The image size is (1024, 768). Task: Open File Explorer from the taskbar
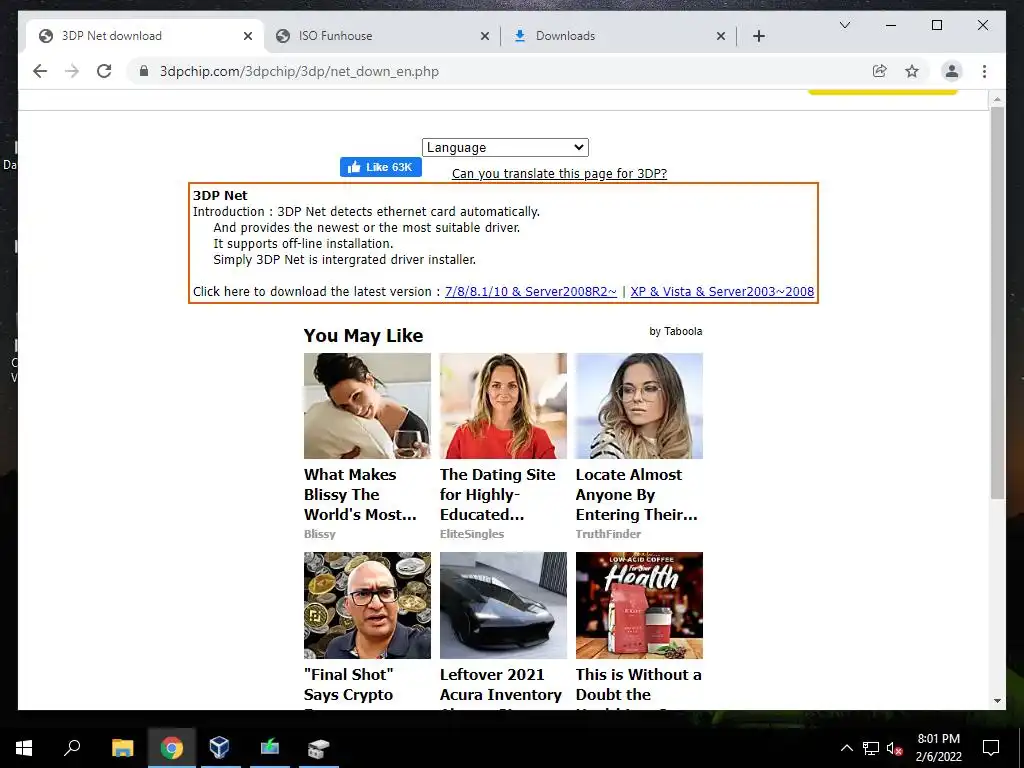122,748
